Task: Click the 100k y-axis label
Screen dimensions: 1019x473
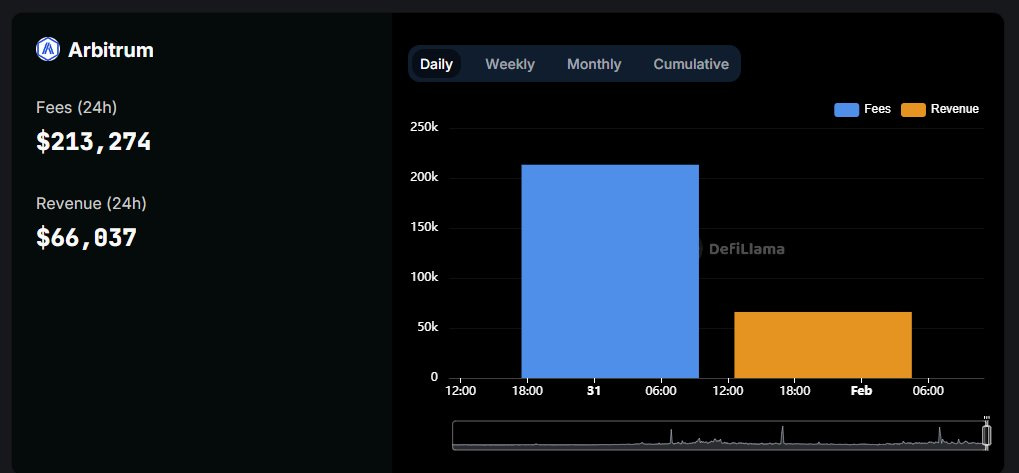Action: [x=424, y=277]
